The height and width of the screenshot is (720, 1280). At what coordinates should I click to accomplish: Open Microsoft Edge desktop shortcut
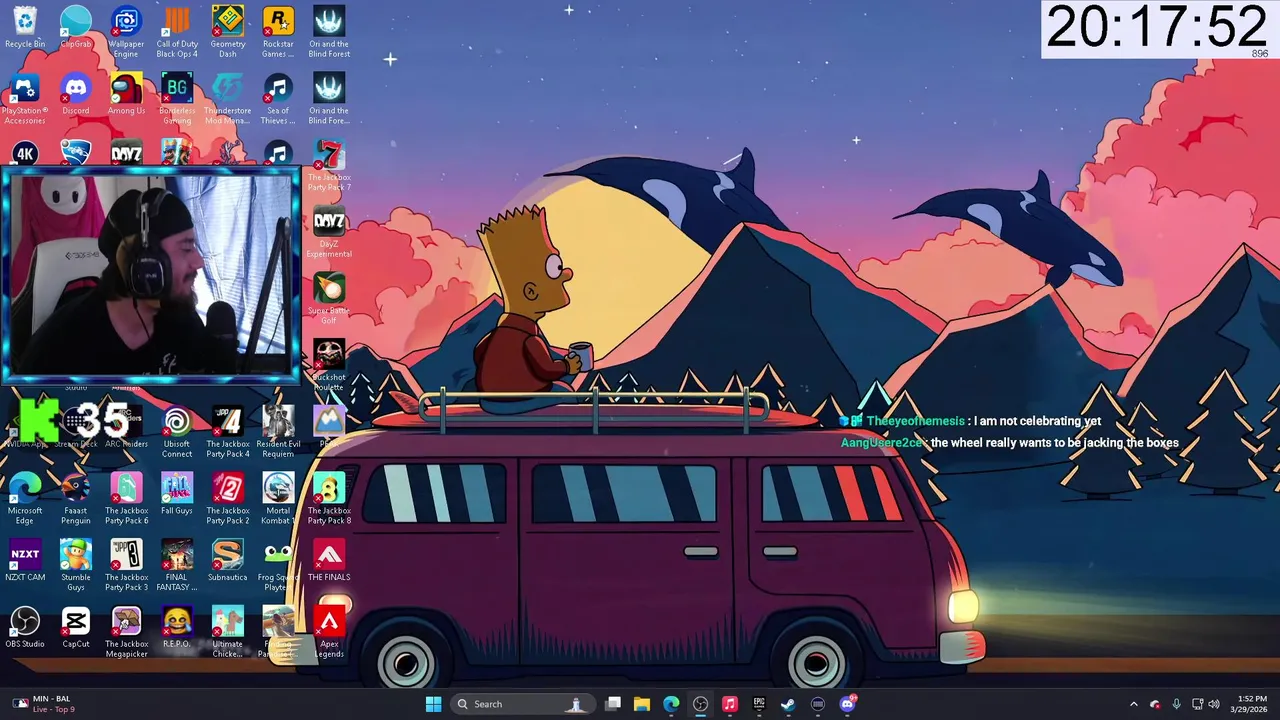tap(25, 499)
